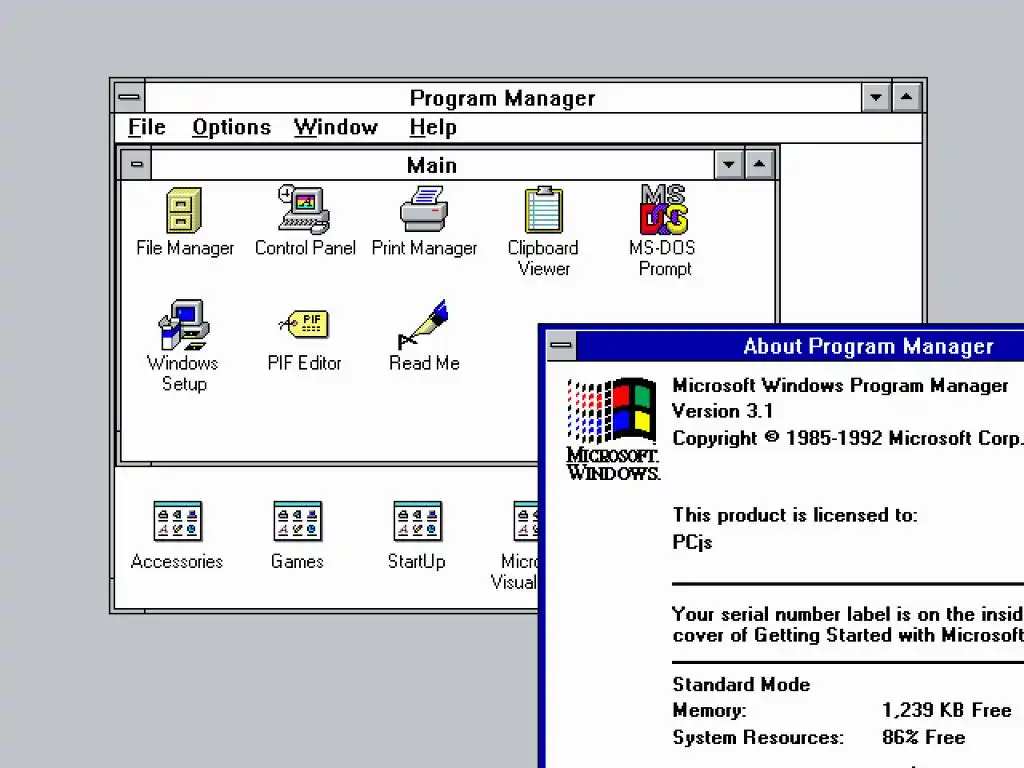Open the File Manager icon
The width and height of the screenshot is (1024, 768).
pos(184,222)
